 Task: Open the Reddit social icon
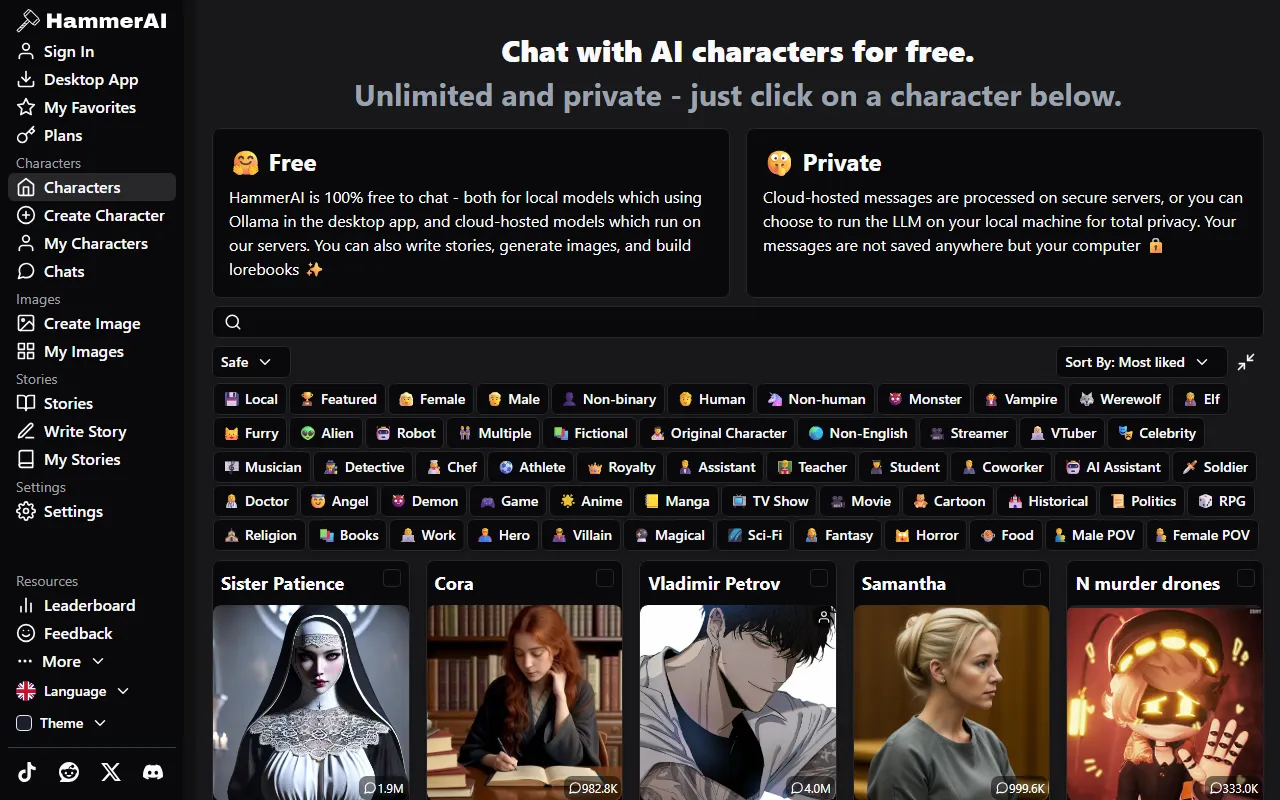tap(69, 772)
